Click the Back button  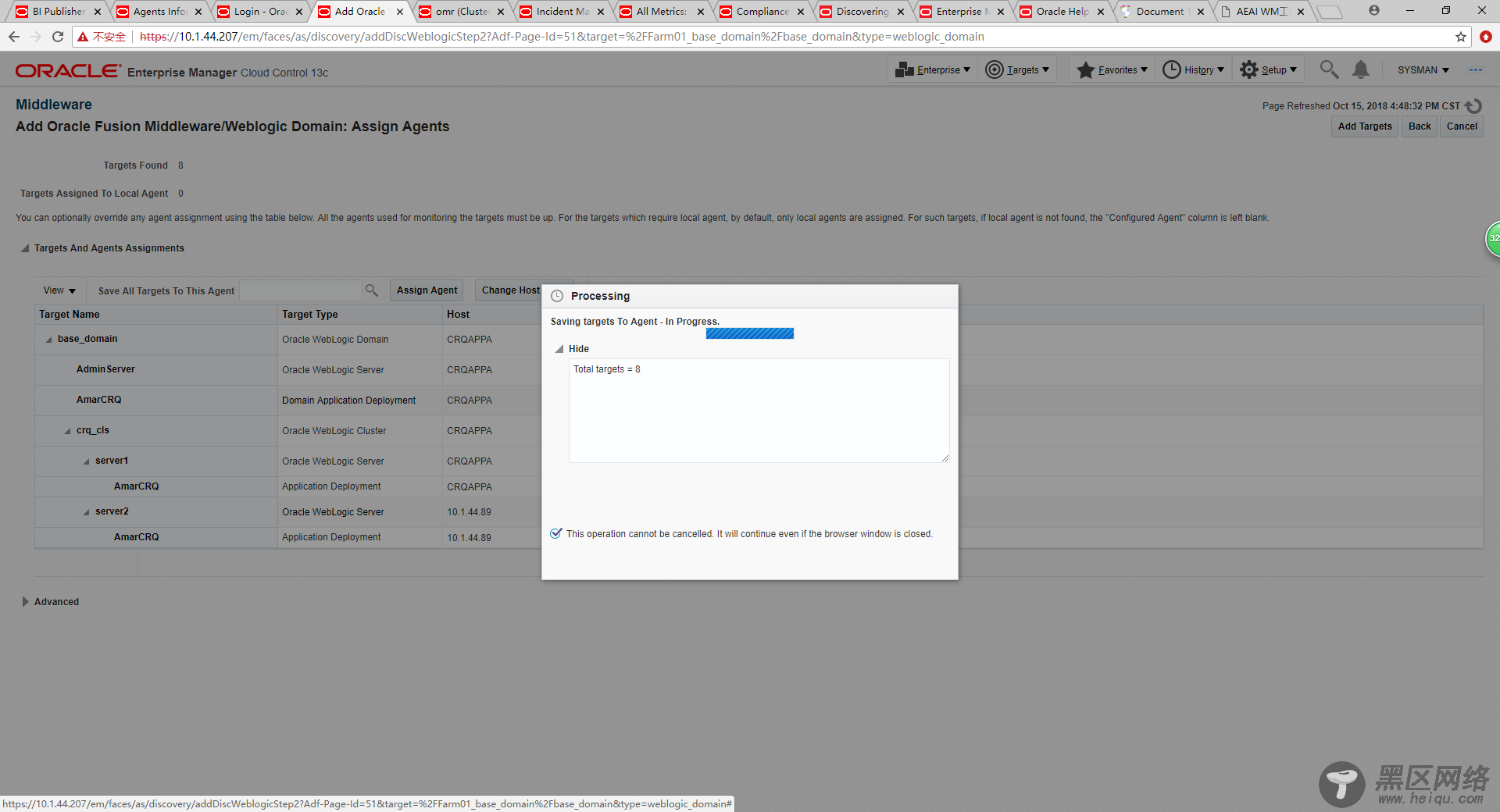point(1420,126)
